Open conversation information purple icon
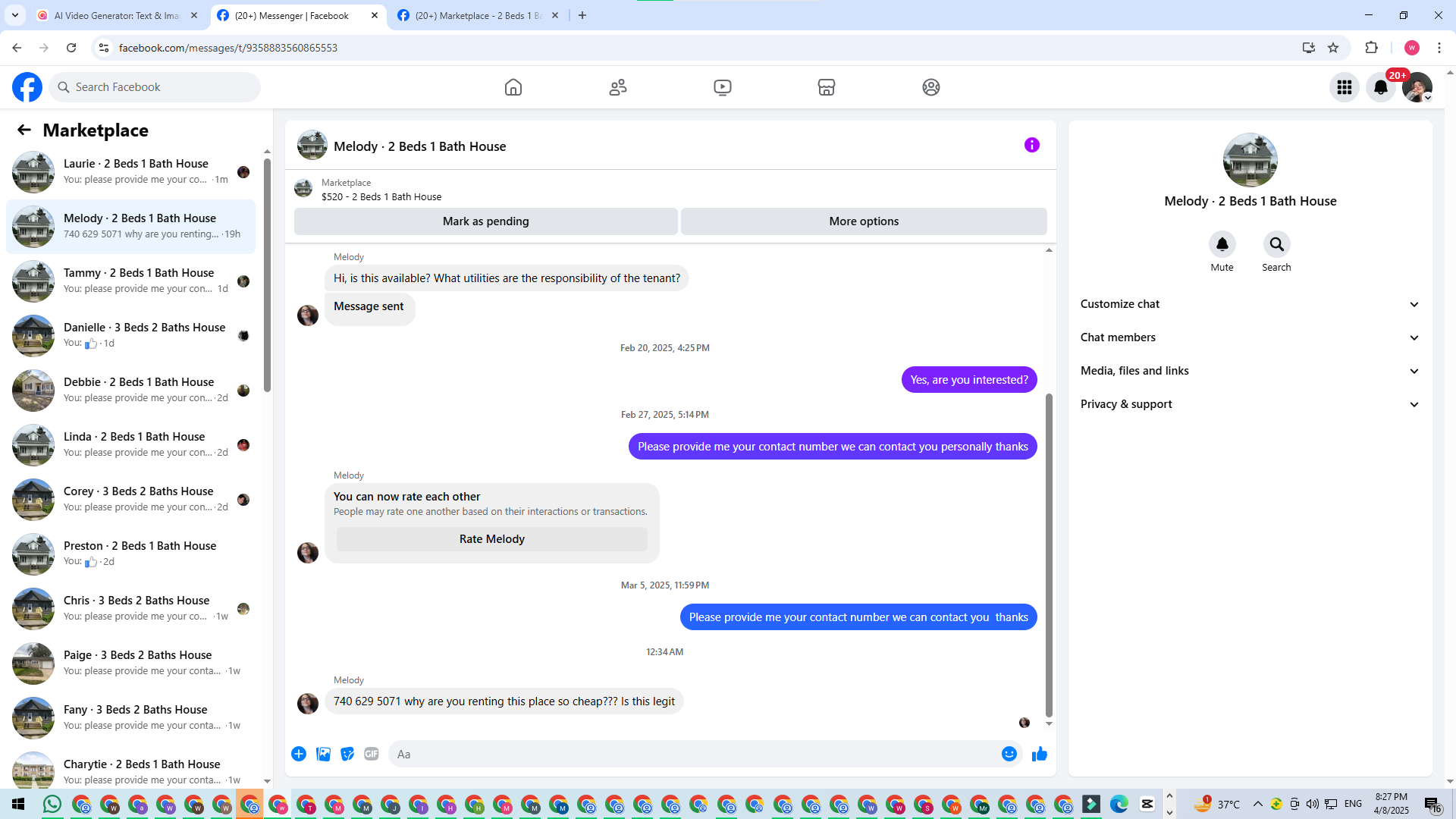 pos(1031,145)
